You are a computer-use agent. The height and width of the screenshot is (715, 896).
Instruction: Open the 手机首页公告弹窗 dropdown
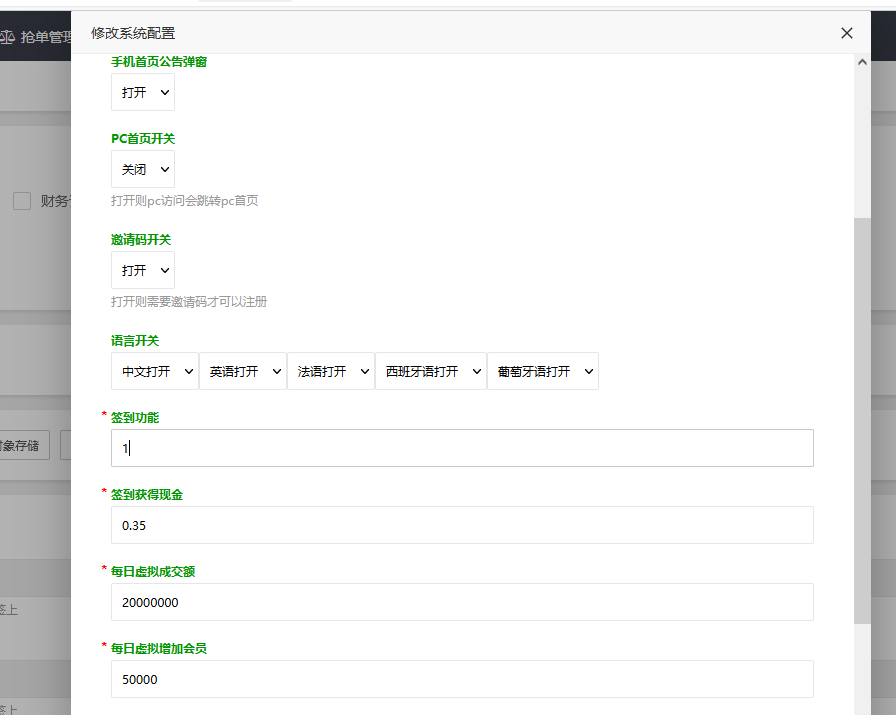[x=142, y=92]
